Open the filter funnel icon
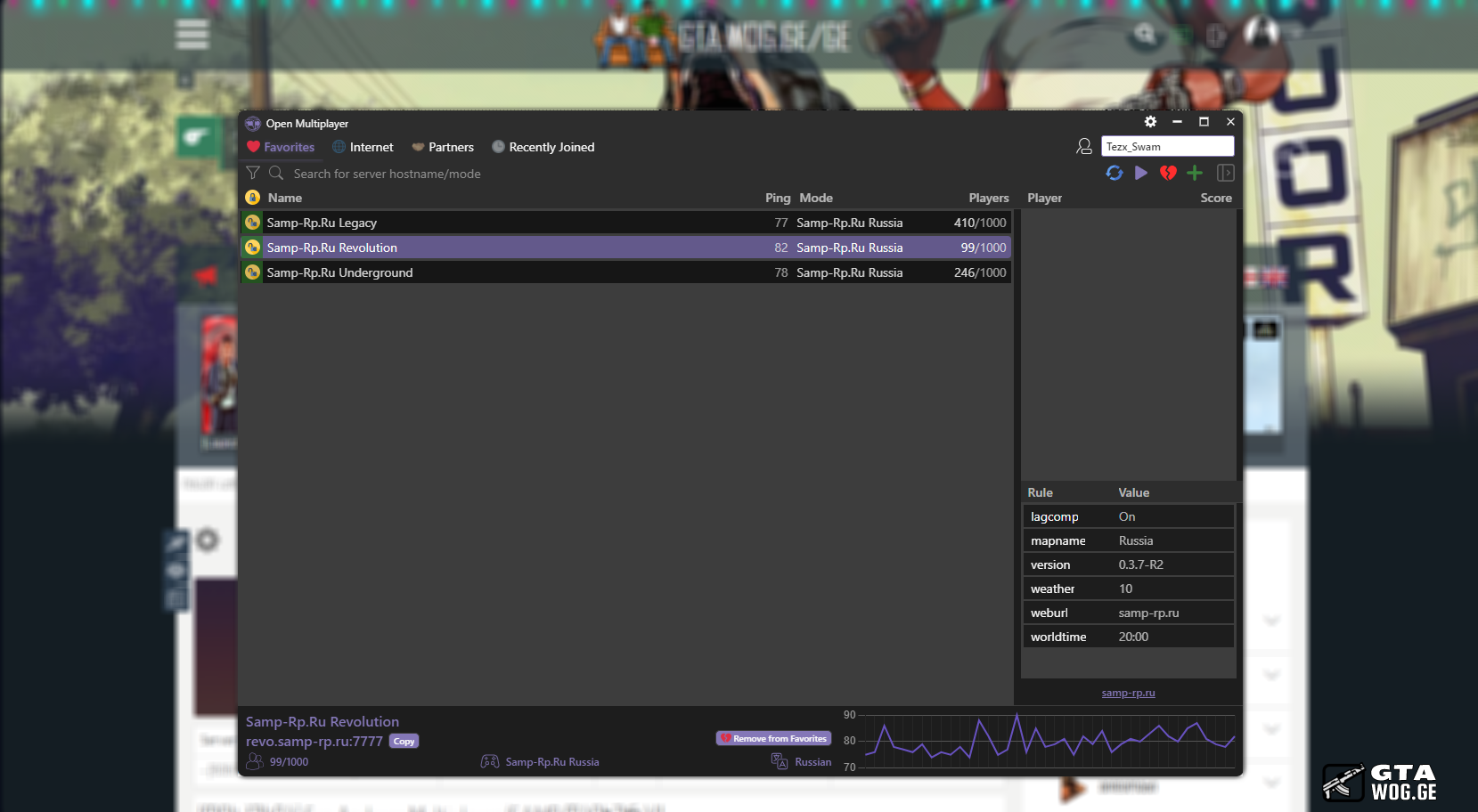This screenshot has height=812, width=1478. 253,173
